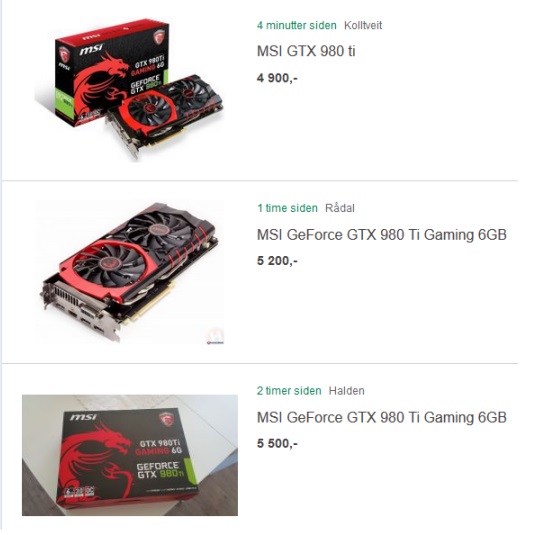Open the Halden MSI GeForce GTX 980 Ti listing title
This screenshot has height=535, width=539.
coord(382,417)
